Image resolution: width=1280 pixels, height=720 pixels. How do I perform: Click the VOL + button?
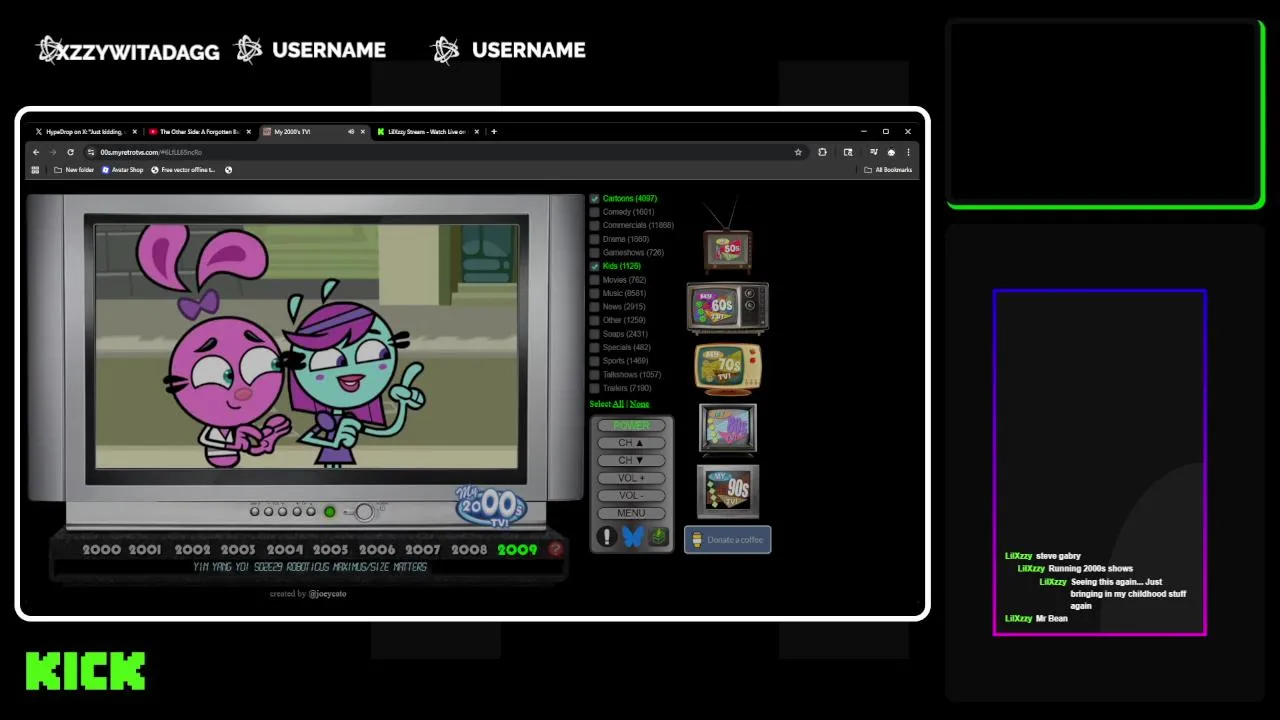[x=631, y=478]
